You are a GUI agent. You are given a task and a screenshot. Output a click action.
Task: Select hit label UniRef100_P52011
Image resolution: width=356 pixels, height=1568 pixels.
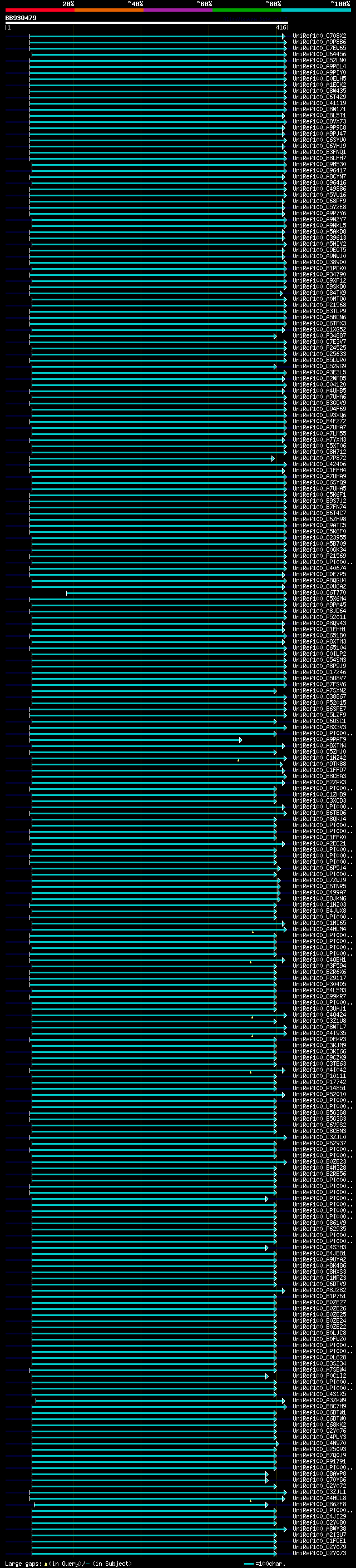319,617
